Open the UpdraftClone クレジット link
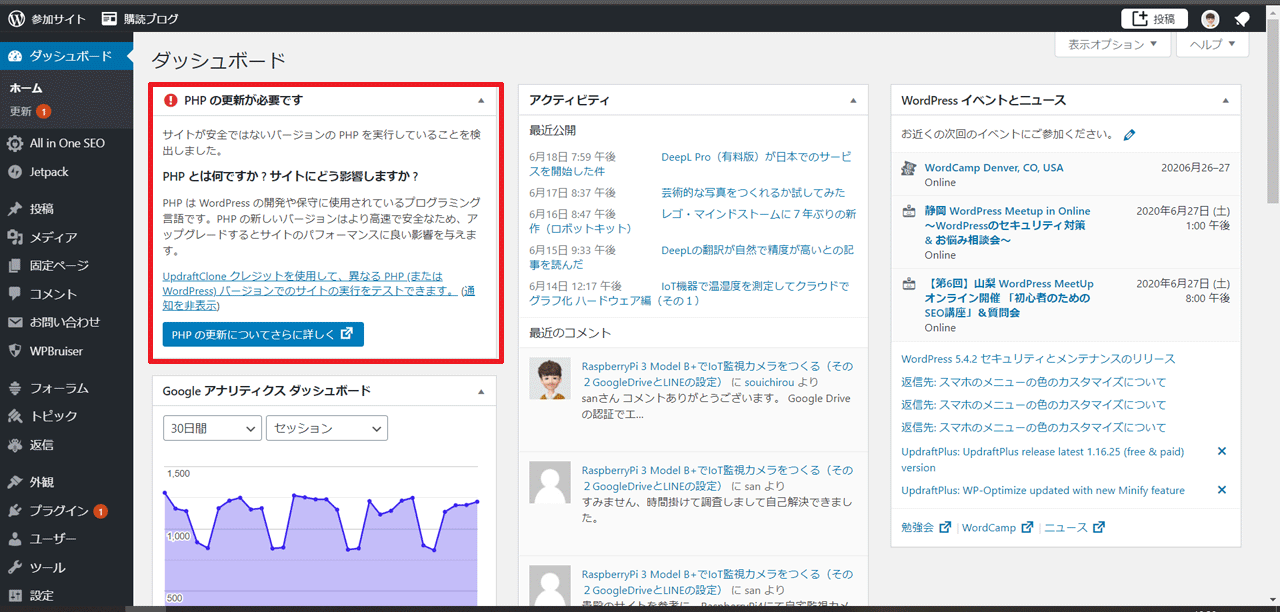Image resolution: width=1280 pixels, height=612 pixels. click(310, 283)
